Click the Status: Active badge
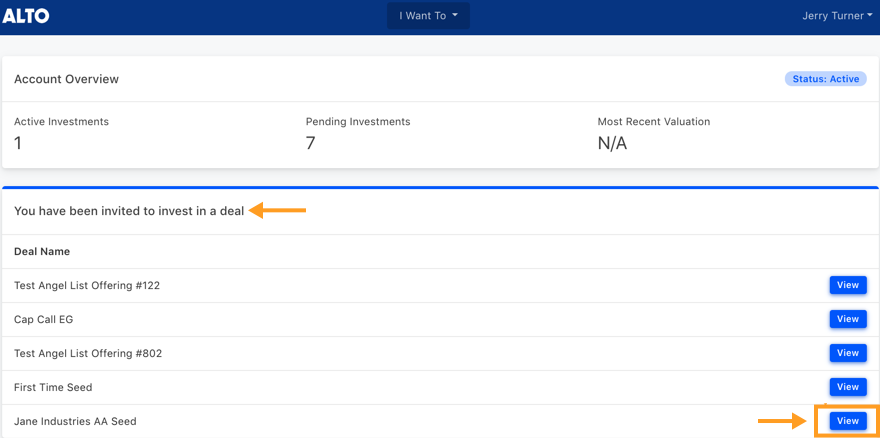The image size is (880, 438). click(826, 79)
